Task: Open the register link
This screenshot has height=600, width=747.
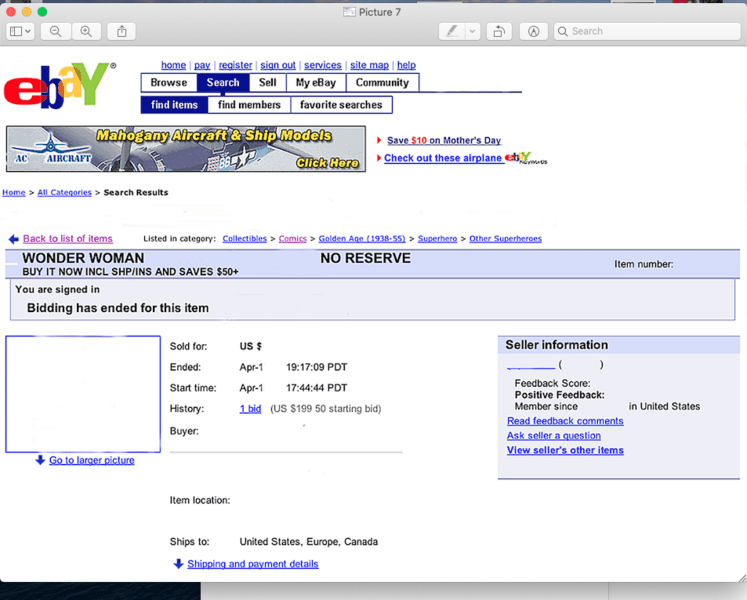Action: coord(235,65)
